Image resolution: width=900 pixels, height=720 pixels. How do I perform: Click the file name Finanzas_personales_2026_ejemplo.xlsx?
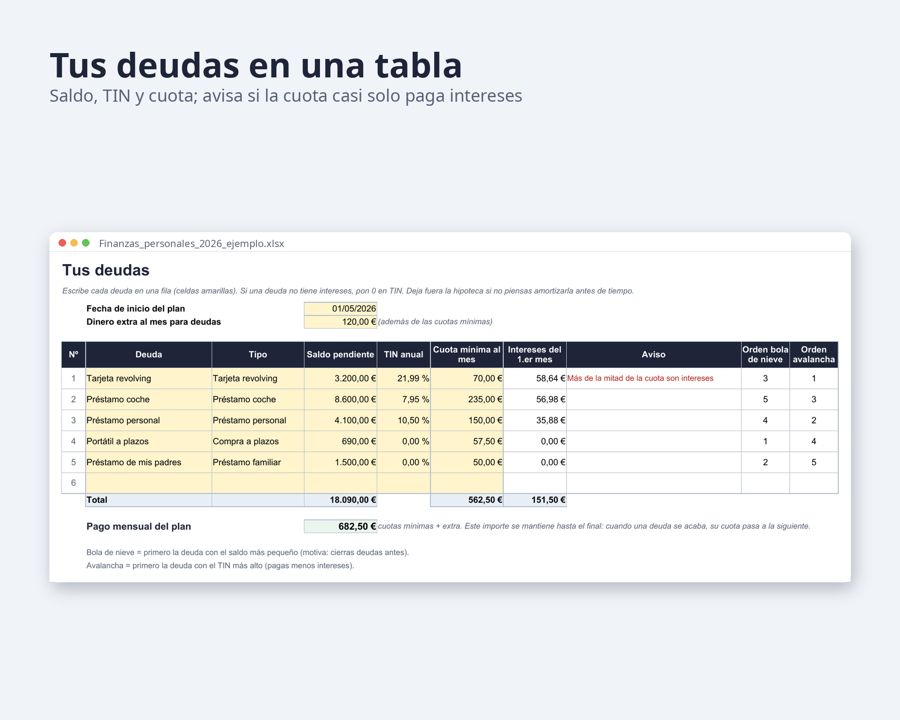coord(191,243)
